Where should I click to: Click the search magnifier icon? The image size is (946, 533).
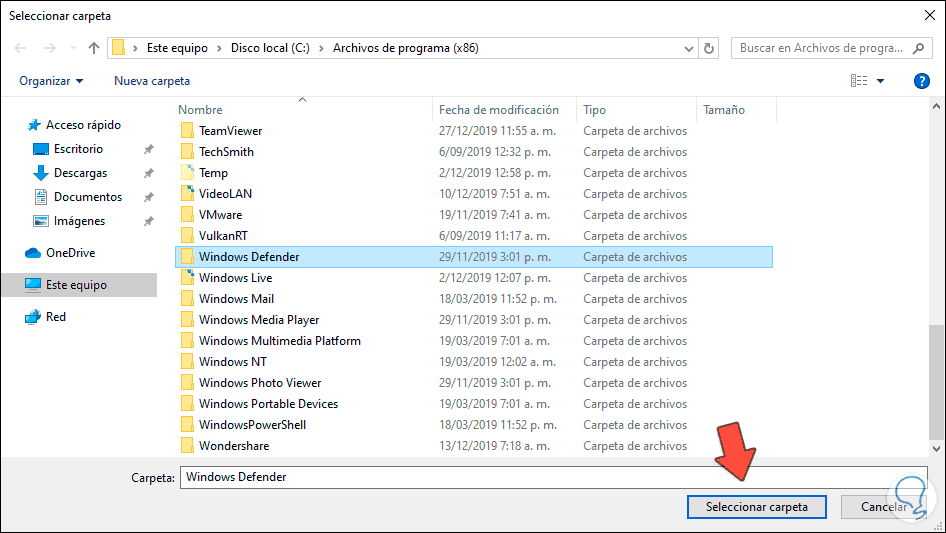click(x=918, y=48)
